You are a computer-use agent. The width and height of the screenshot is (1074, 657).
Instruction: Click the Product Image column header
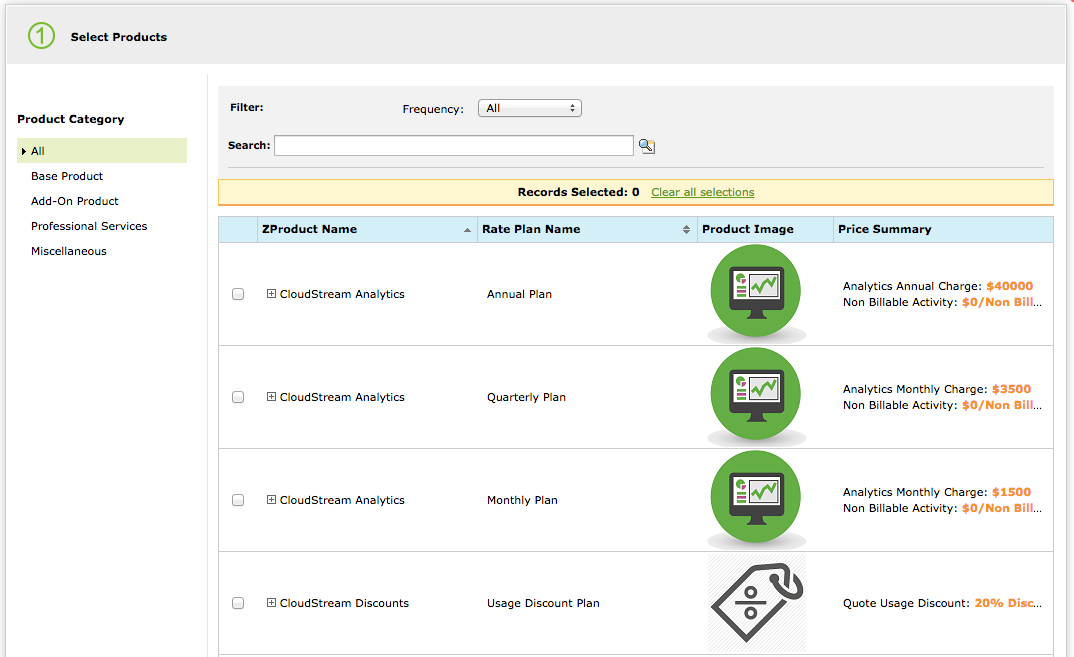pyautogui.click(x=765, y=230)
